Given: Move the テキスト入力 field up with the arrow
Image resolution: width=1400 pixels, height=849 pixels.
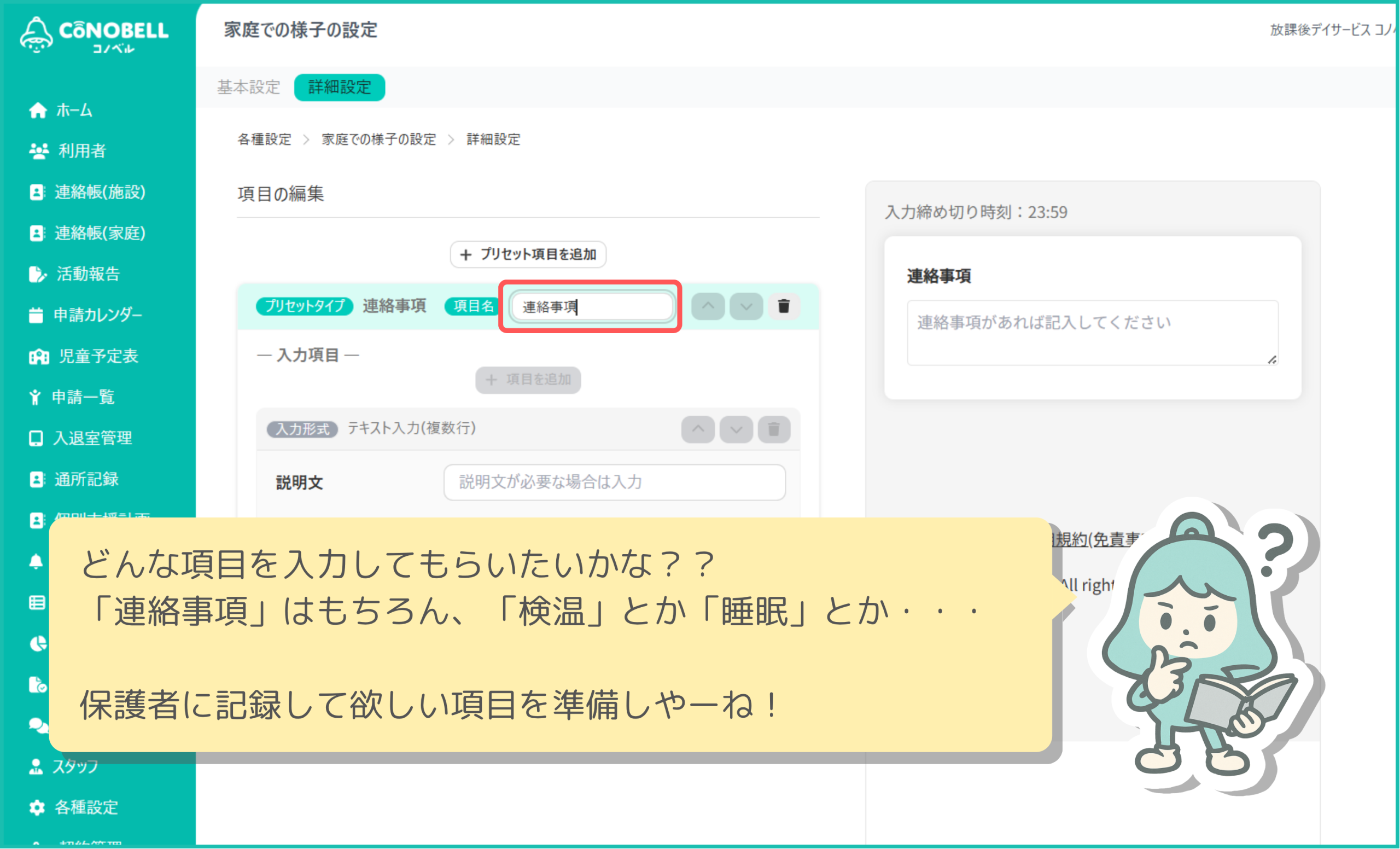Looking at the screenshot, I should click(698, 429).
